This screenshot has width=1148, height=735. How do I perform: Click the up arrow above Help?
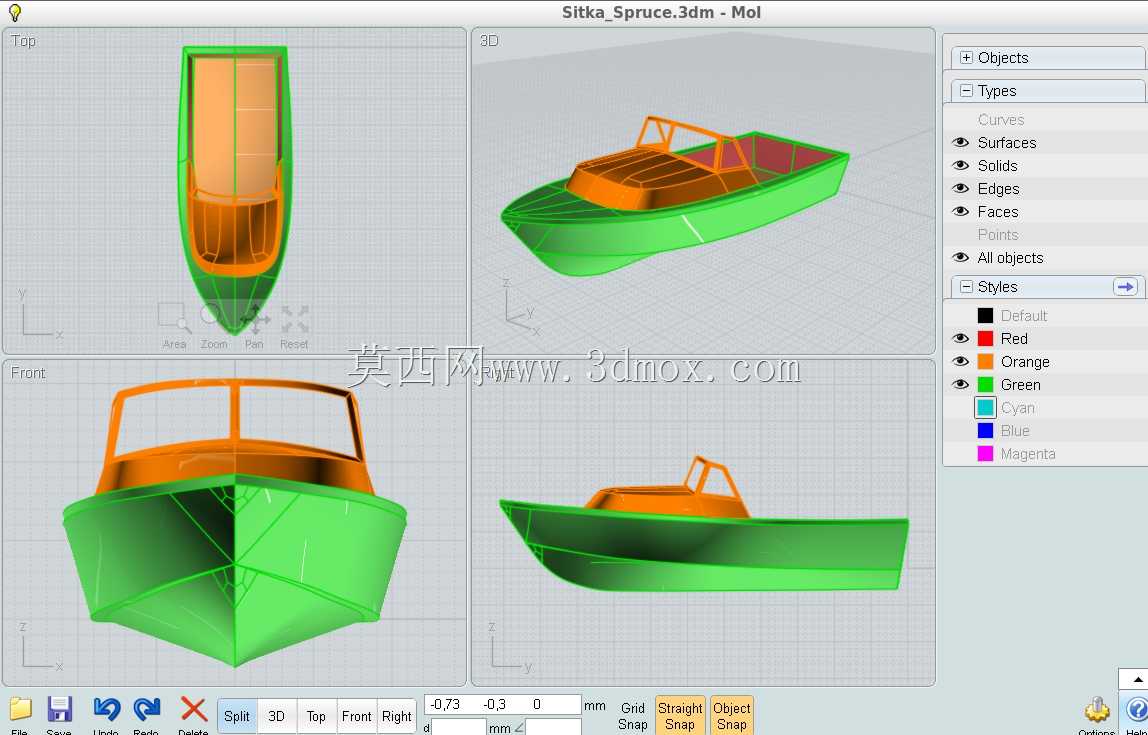click(x=1138, y=679)
